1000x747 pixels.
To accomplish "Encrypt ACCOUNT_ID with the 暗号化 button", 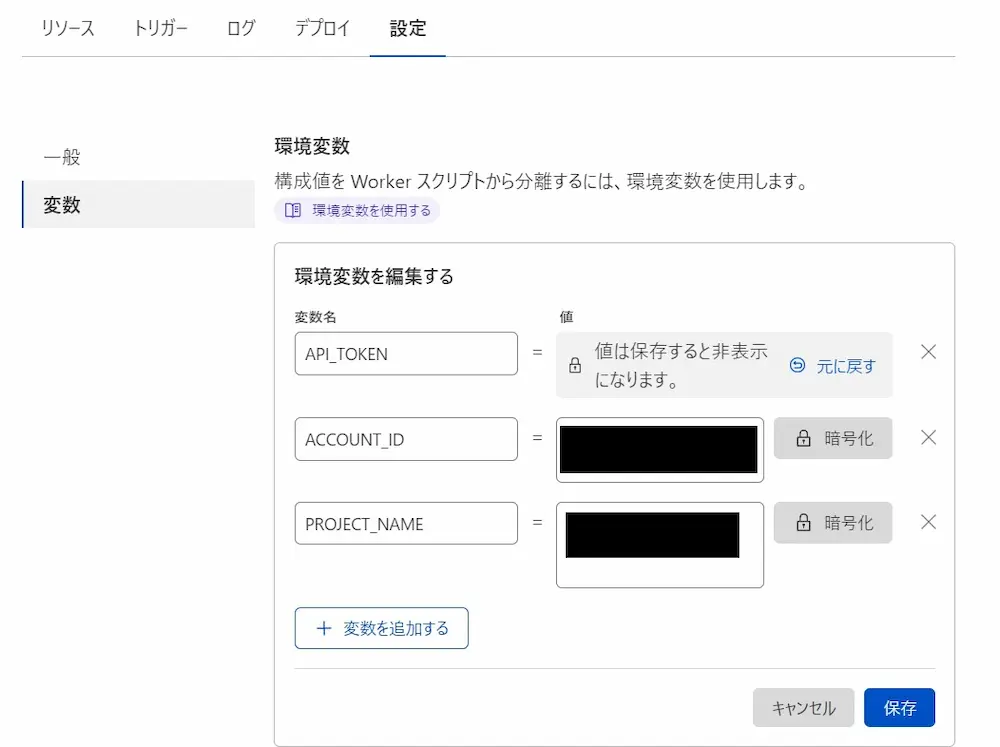I will [832, 438].
